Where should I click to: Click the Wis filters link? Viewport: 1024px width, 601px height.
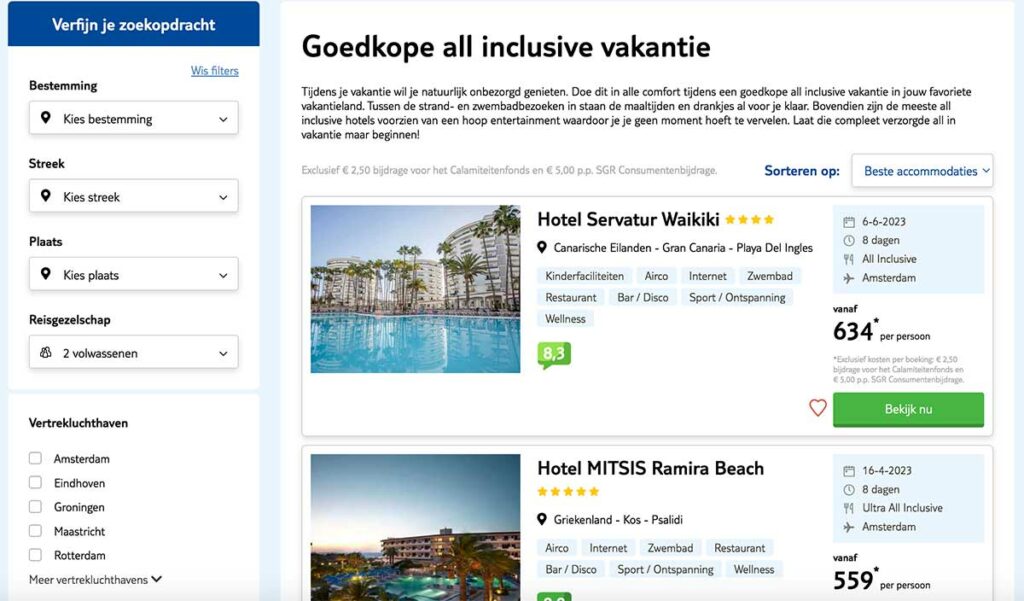point(215,71)
